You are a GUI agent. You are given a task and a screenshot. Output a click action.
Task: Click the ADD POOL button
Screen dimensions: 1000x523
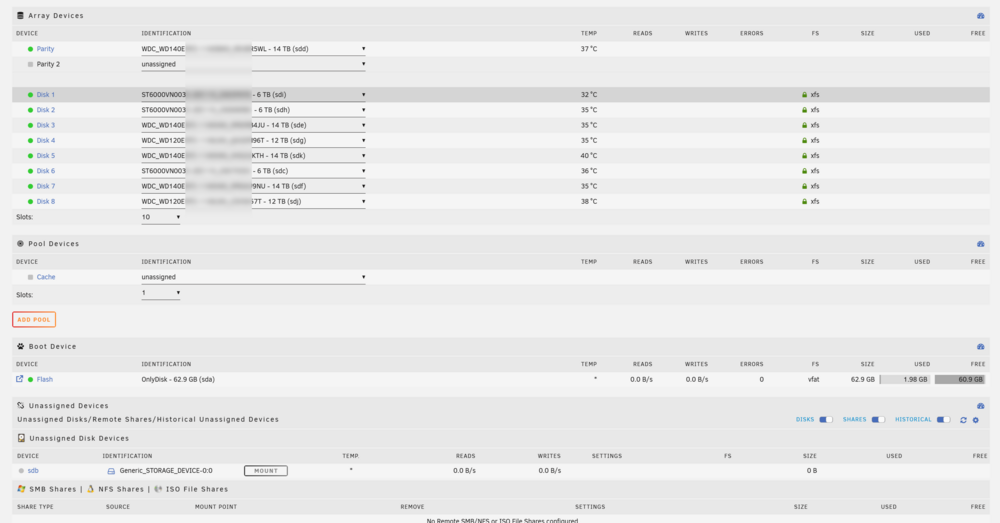pyautogui.click(x=34, y=320)
